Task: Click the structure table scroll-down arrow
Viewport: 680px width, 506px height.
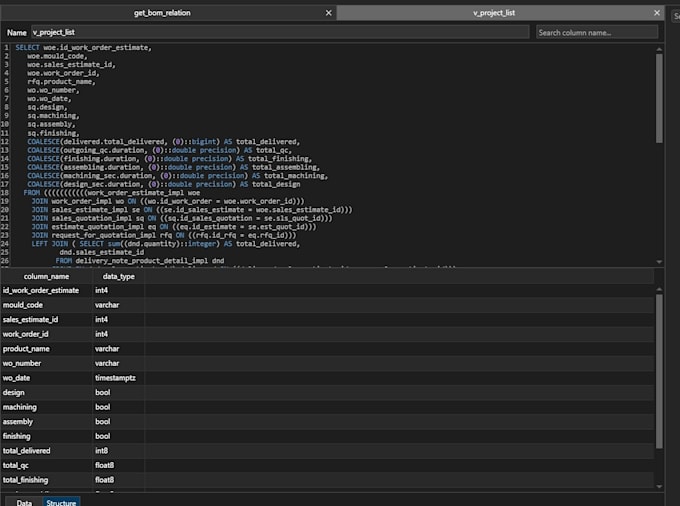Action: [659, 486]
